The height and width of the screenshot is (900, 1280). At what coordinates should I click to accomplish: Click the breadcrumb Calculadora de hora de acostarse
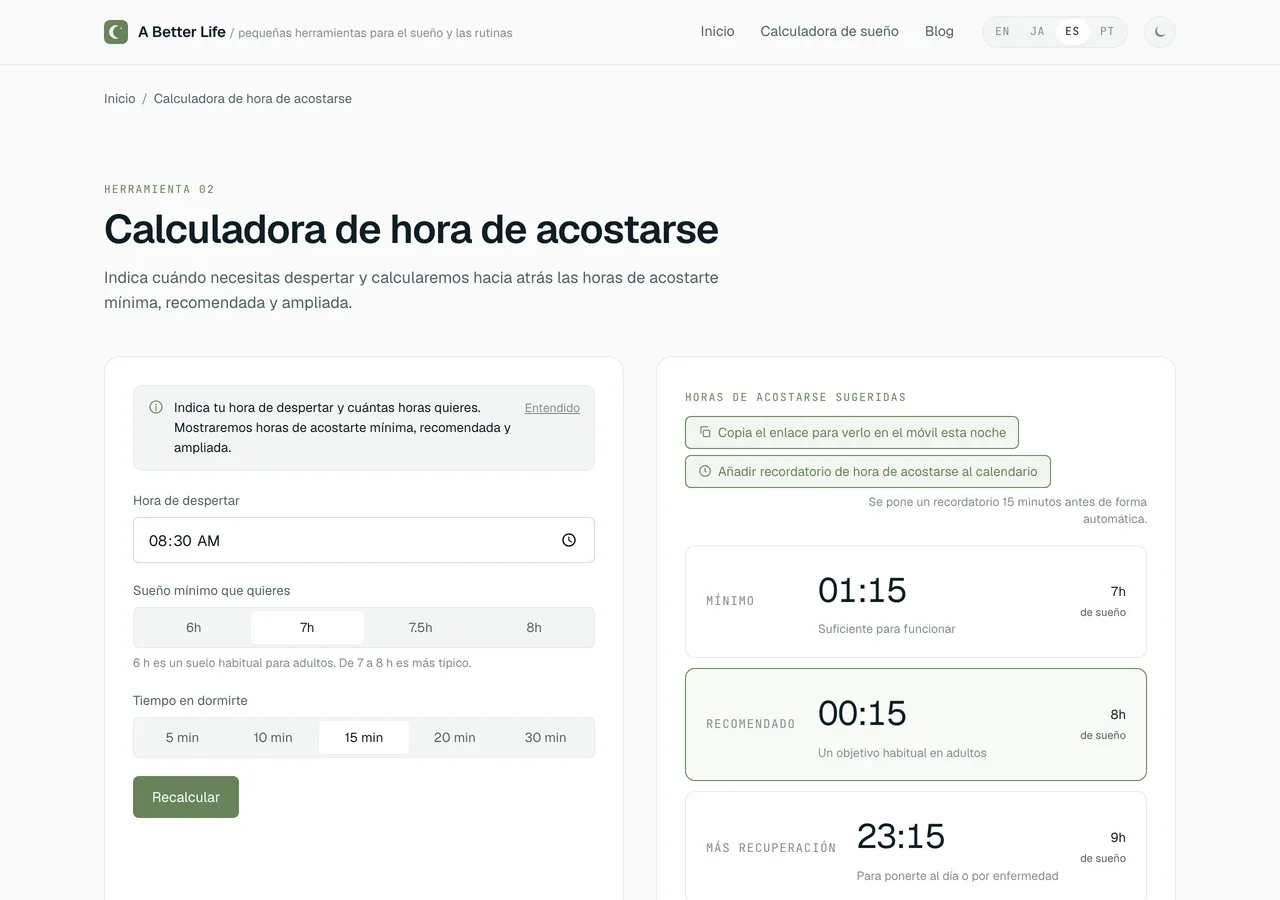[x=253, y=99]
